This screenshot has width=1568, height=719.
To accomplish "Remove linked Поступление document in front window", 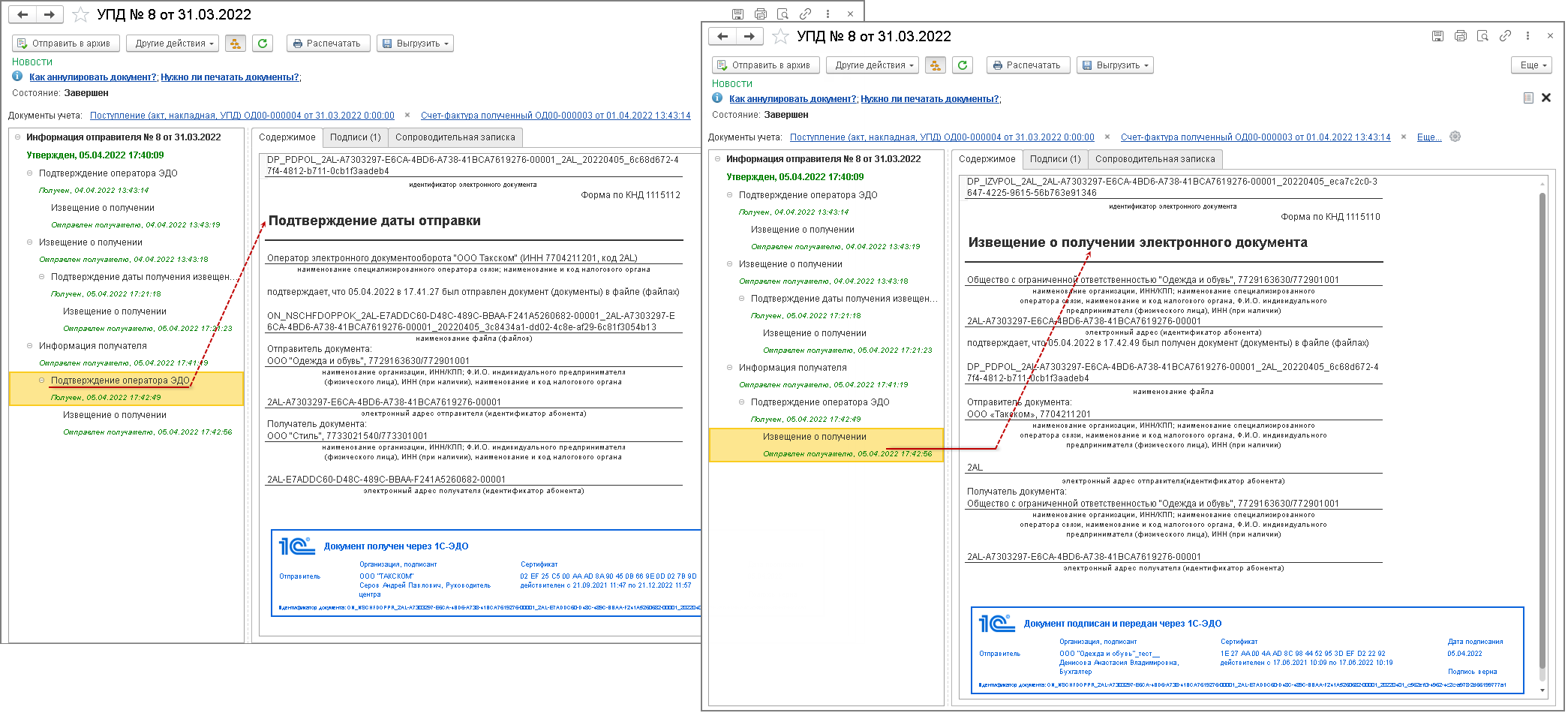I will point(1107,137).
